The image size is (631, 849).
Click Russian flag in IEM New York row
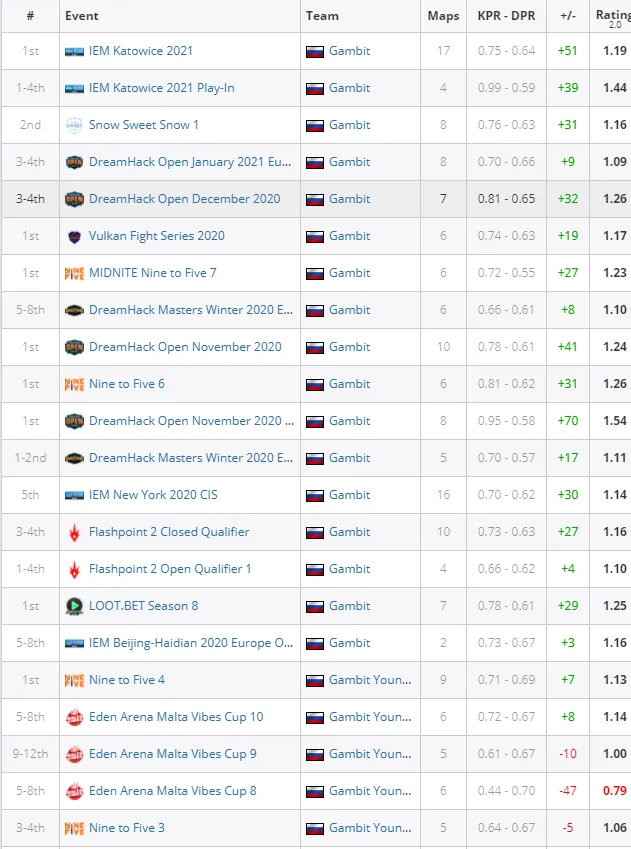click(x=315, y=495)
